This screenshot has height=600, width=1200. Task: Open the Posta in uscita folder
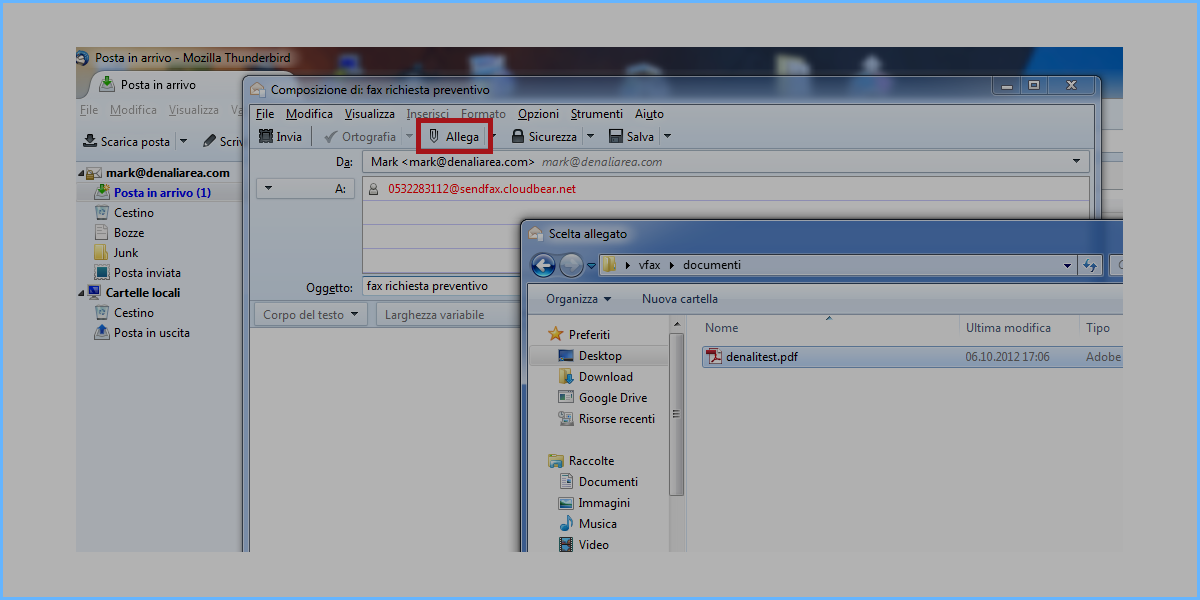(x=141, y=333)
